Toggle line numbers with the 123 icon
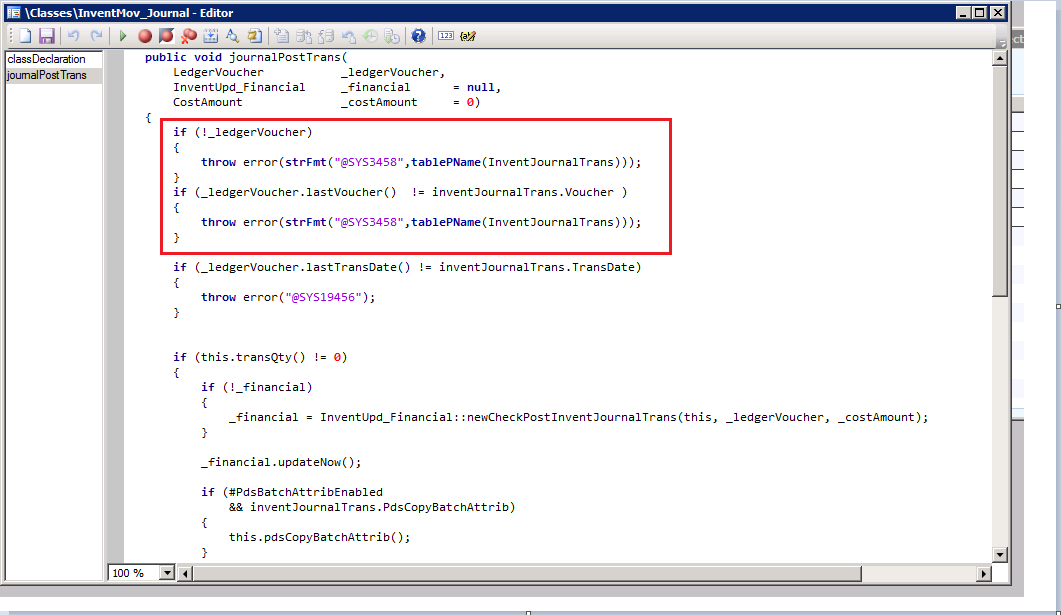Image resolution: width=1061 pixels, height=615 pixels. point(446,36)
